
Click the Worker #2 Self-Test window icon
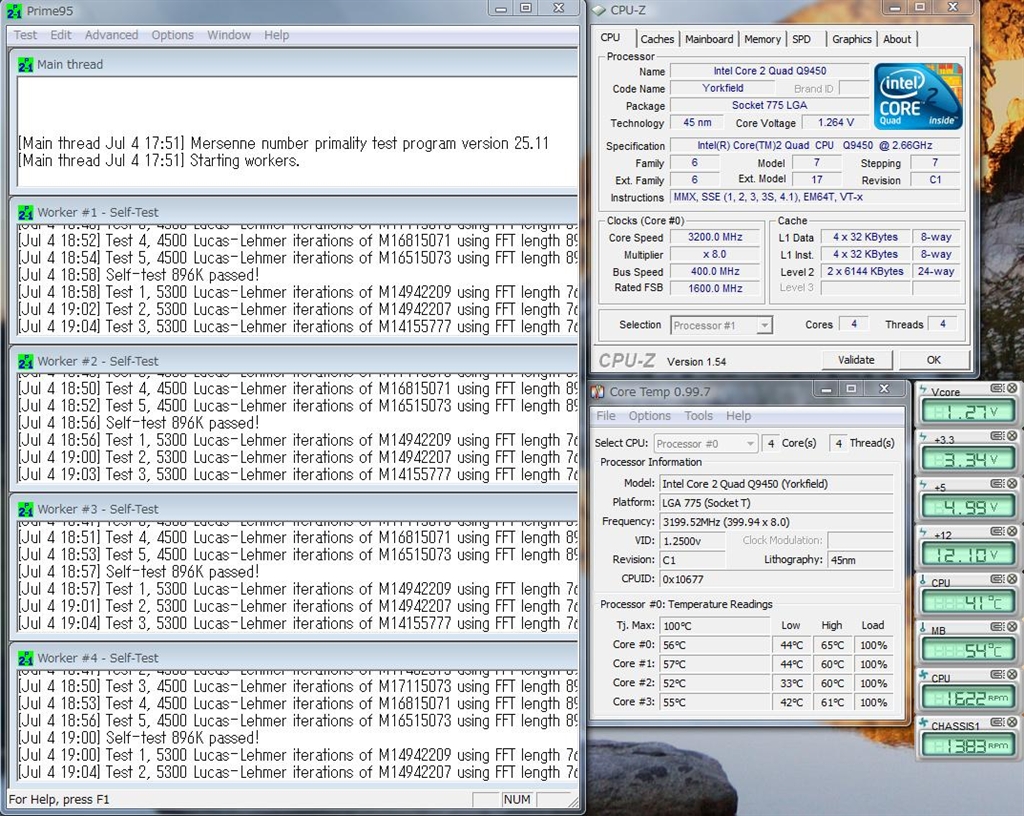tap(25, 361)
